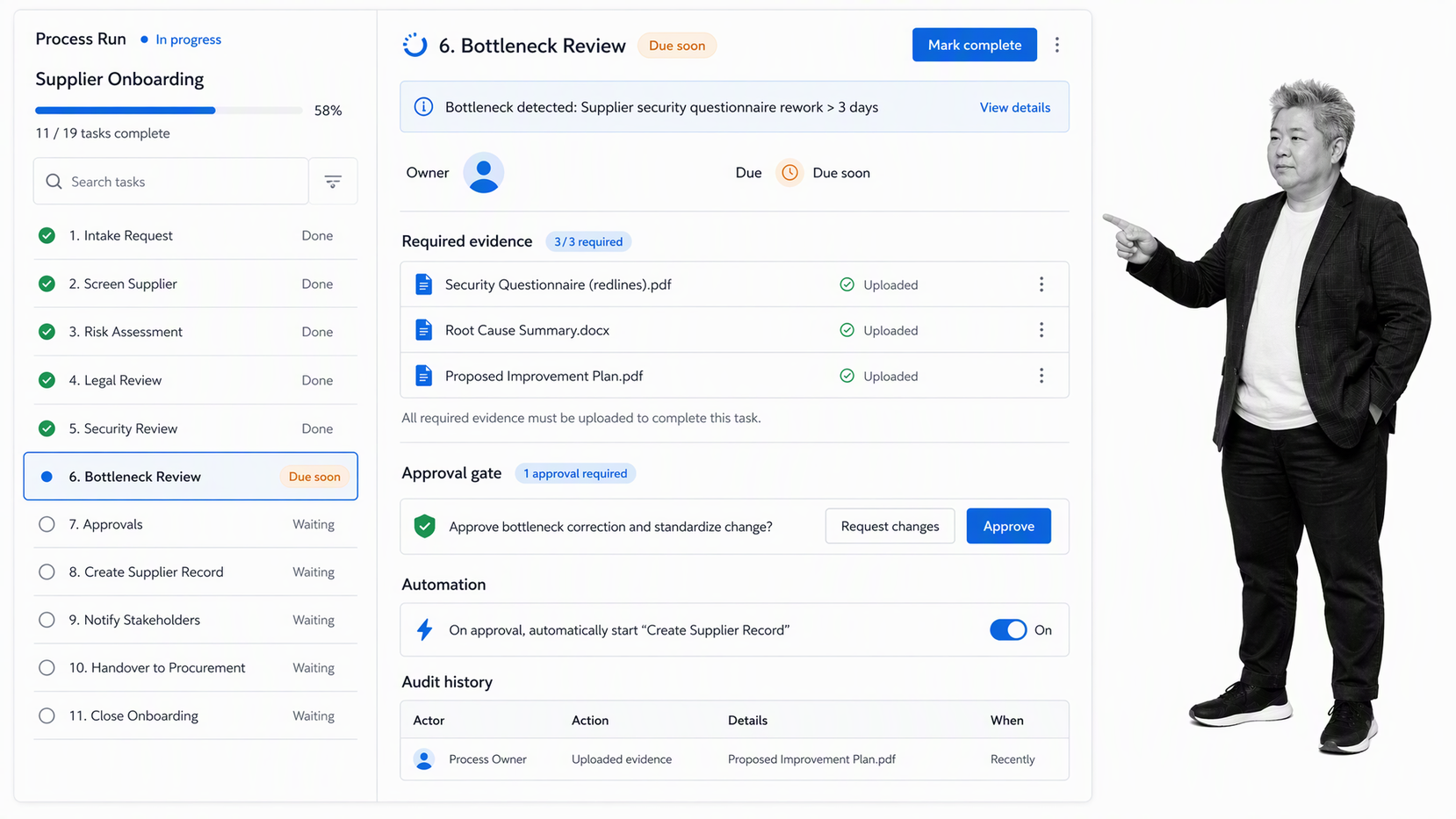Open the 2. Screen Supplier task

(195, 284)
